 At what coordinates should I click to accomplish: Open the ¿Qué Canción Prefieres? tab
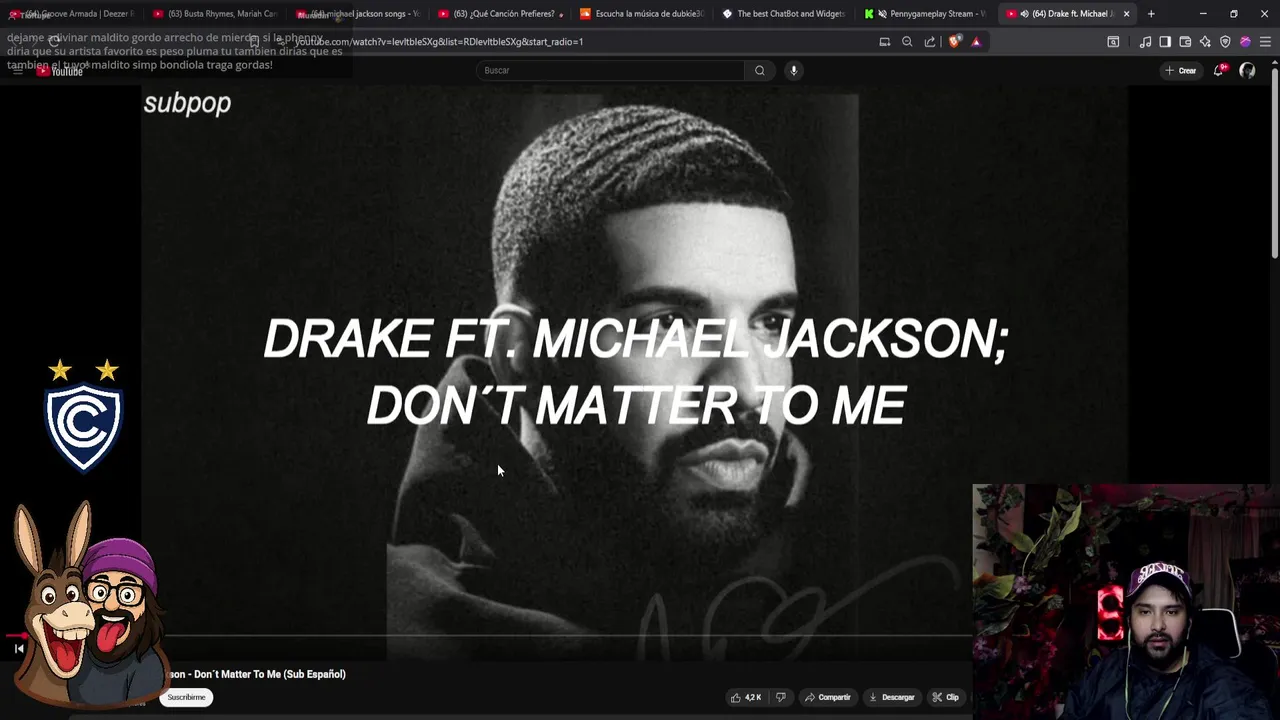click(503, 14)
